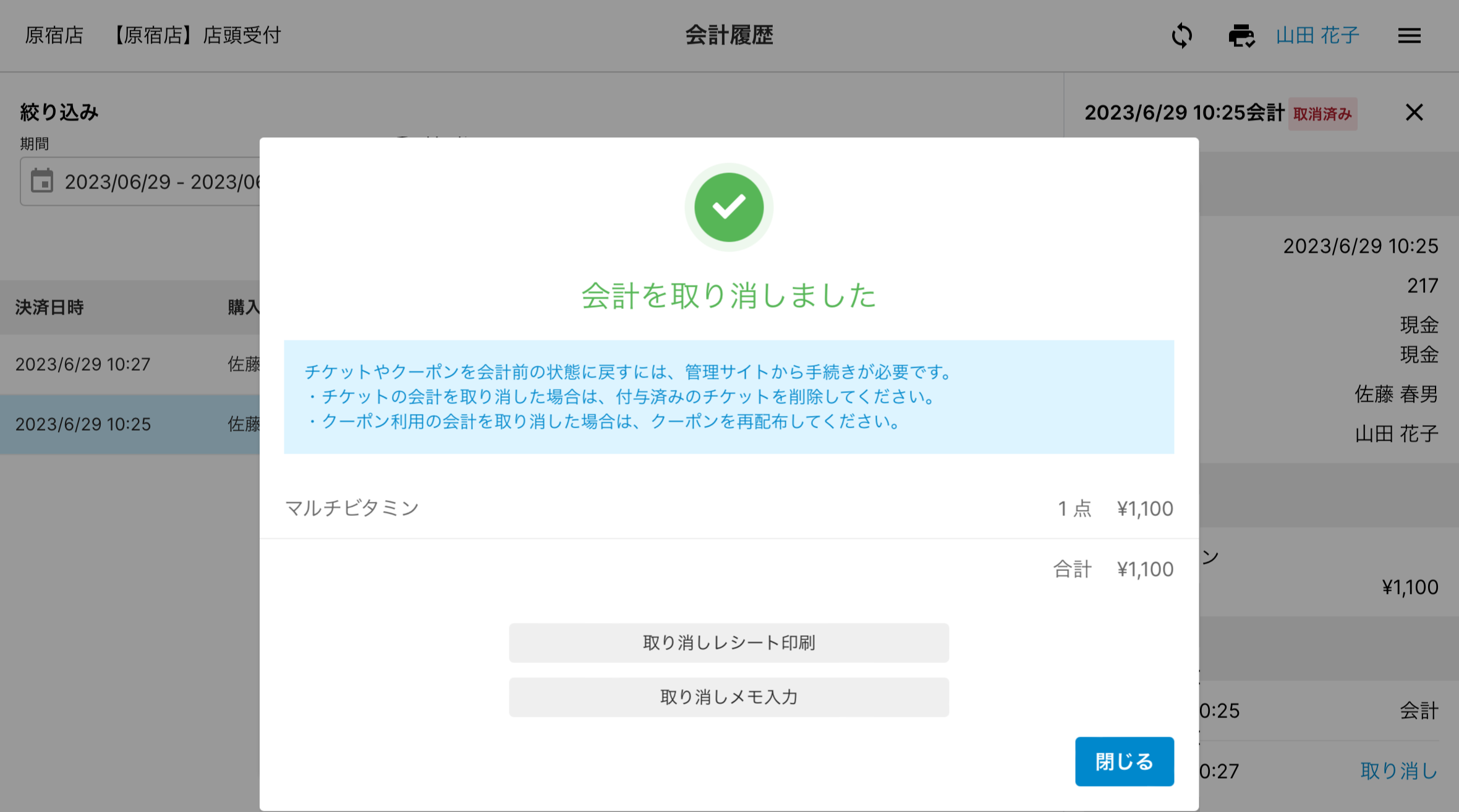Click 取り消しレシート印刷 button

pyautogui.click(x=729, y=643)
